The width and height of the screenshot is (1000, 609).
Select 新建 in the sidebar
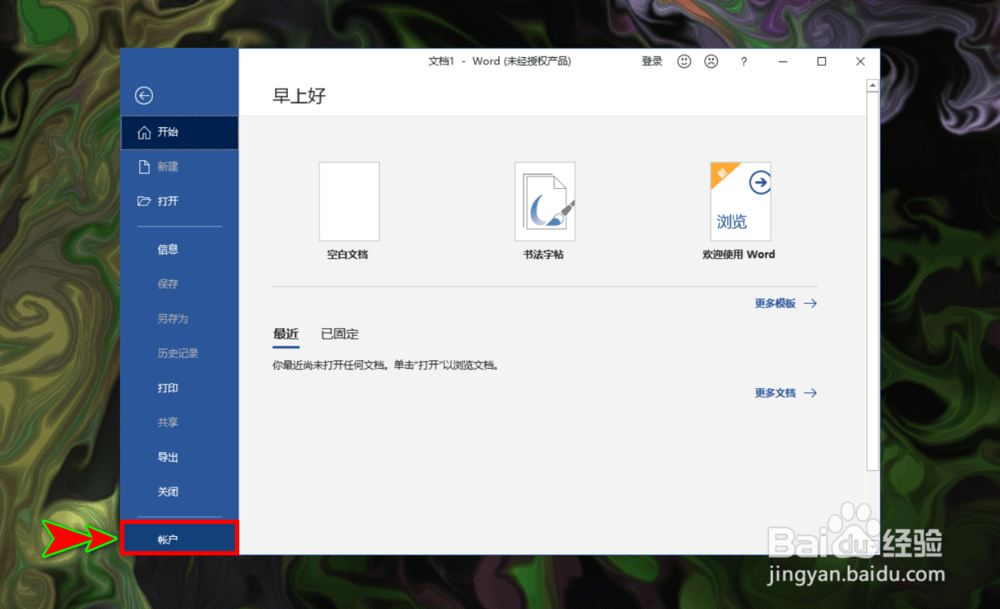point(179,166)
